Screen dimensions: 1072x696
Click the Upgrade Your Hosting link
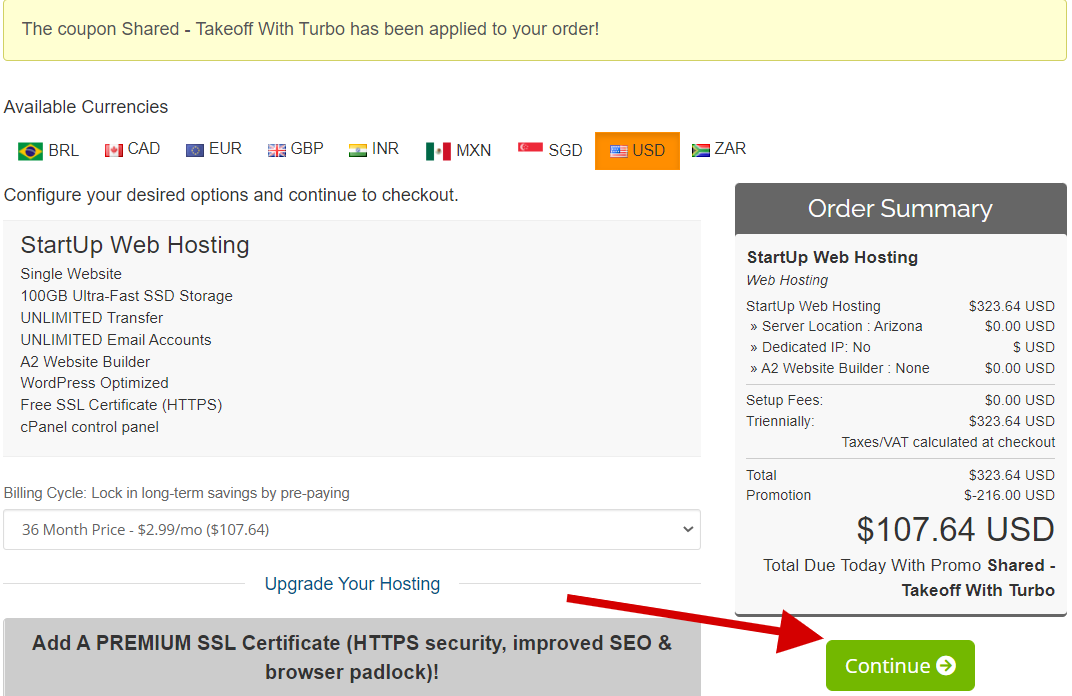(352, 584)
